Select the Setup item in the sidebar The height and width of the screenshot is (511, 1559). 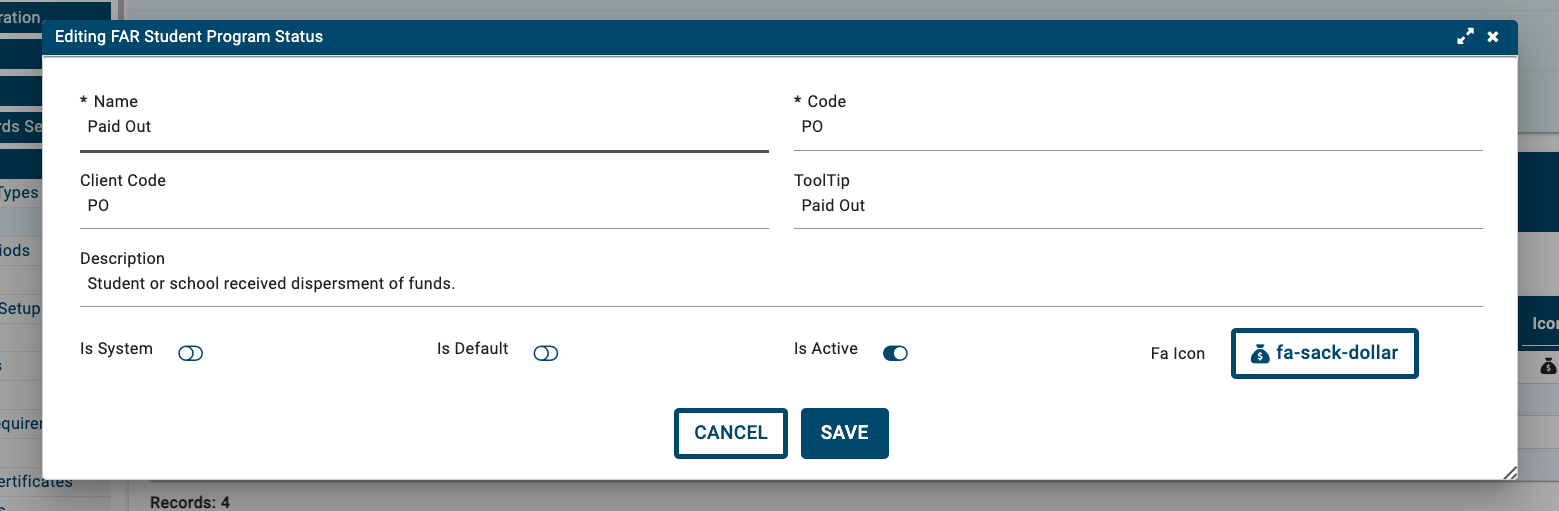(x=20, y=308)
